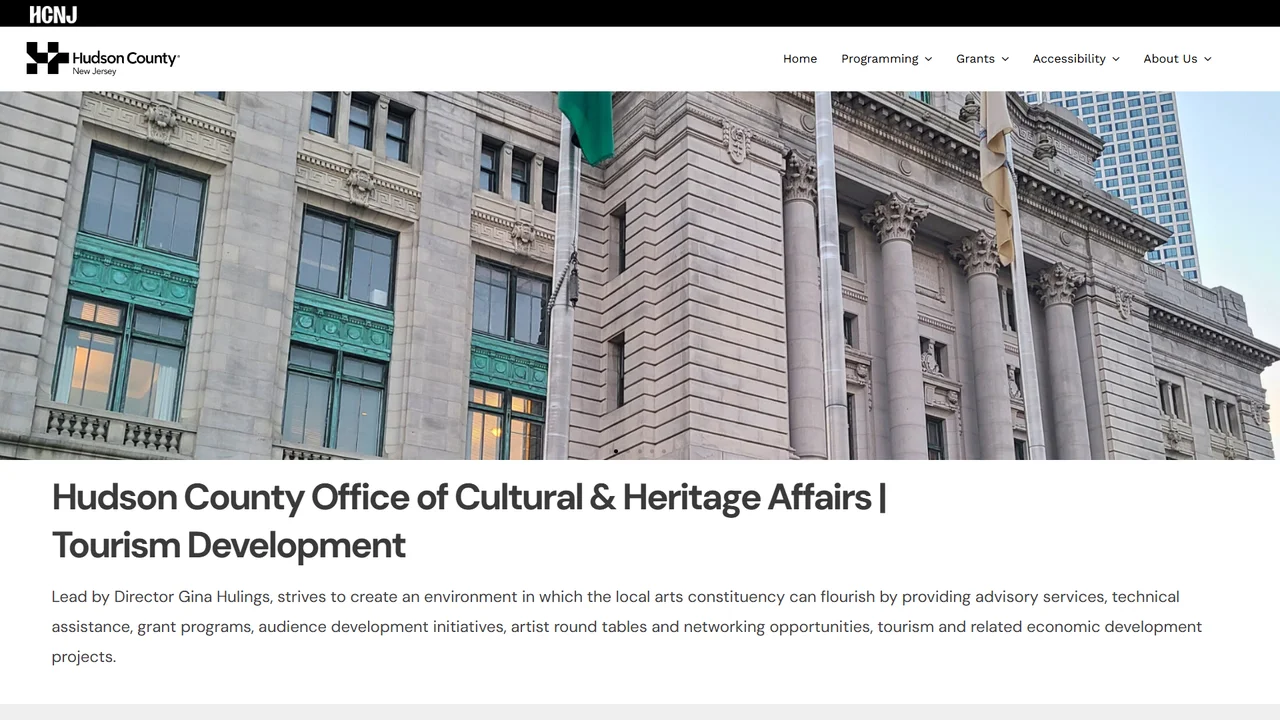Open the Home menu link
1280x720 pixels.
click(800, 59)
